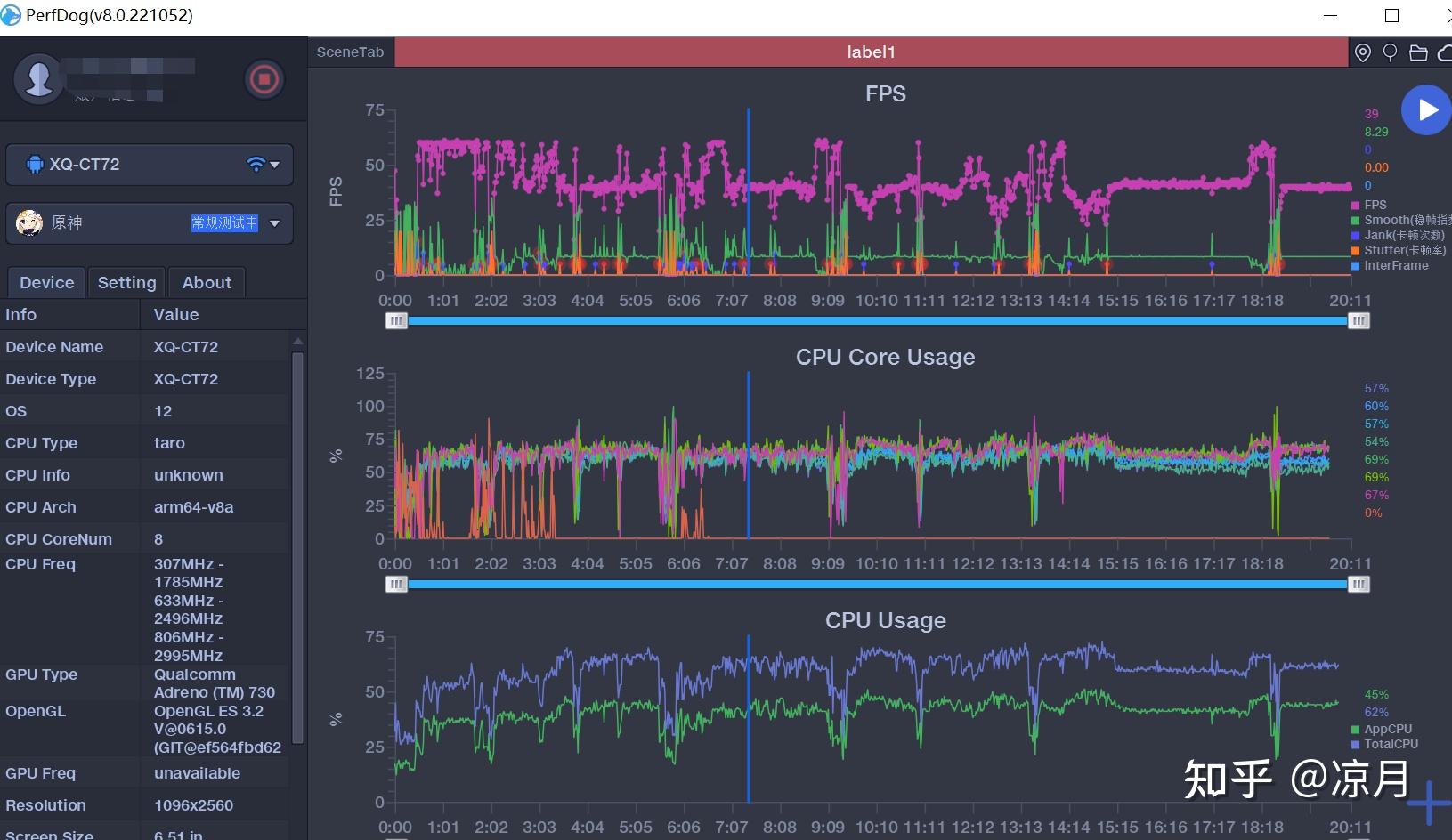Click the red stop recording button

click(264, 79)
